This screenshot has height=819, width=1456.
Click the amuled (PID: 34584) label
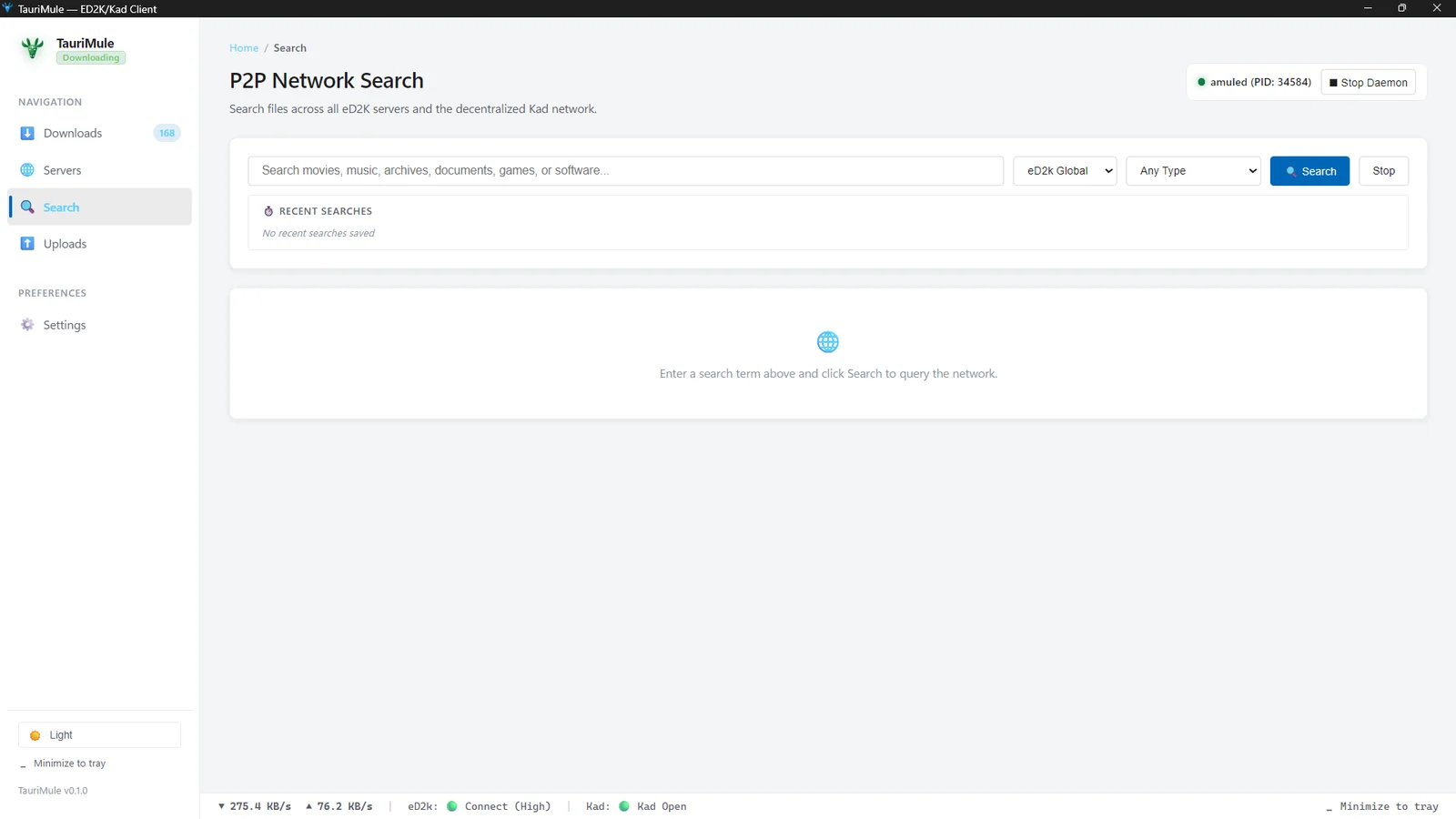coord(1260,82)
